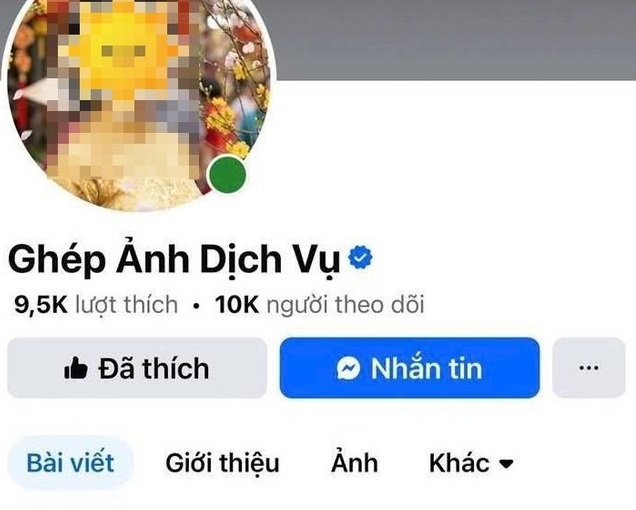Open the three-dots more options button
This screenshot has width=636, height=510.
pyautogui.click(x=589, y=368)
